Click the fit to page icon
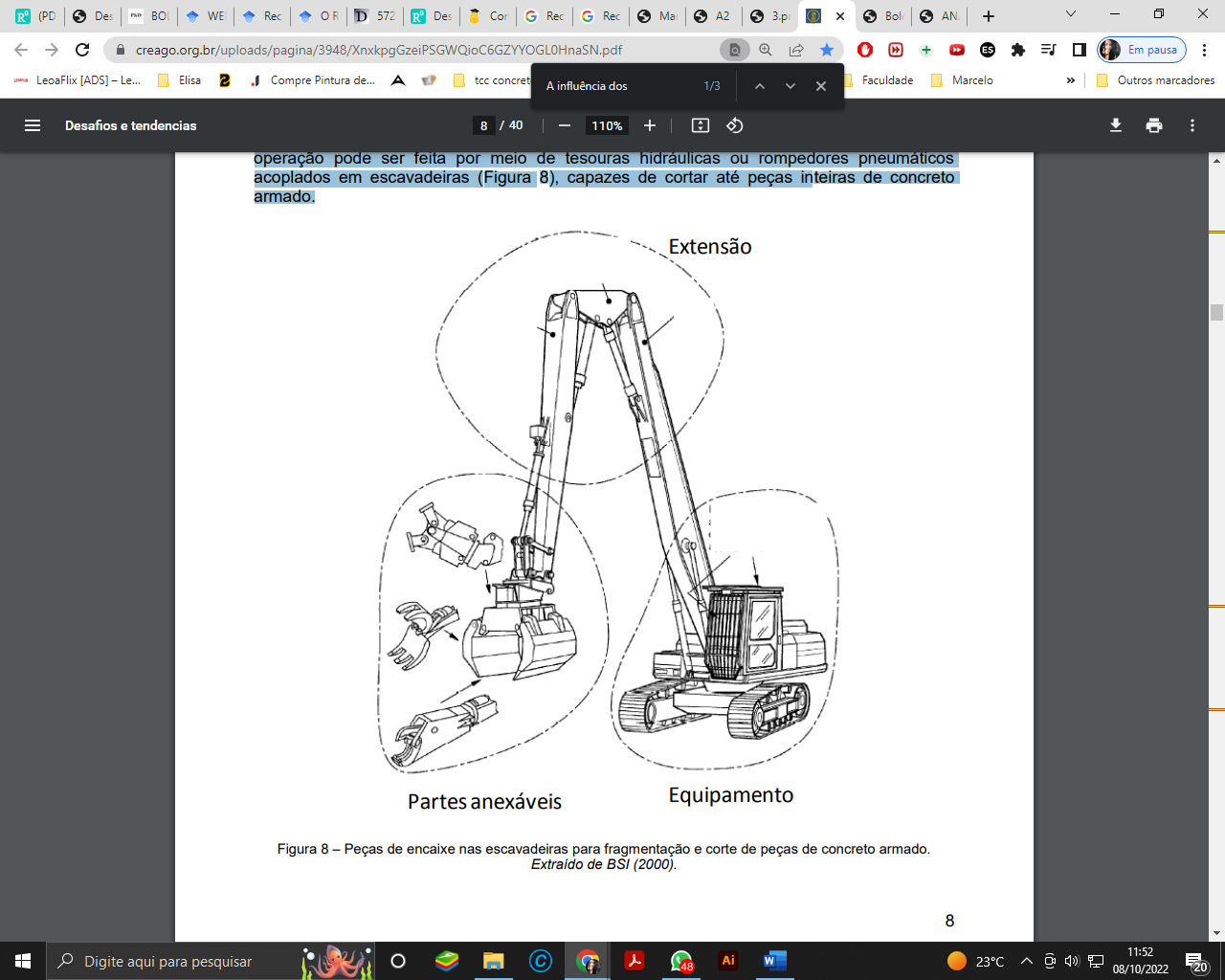The width and height of the screenshot is (1225, 980). click(701, 125)
